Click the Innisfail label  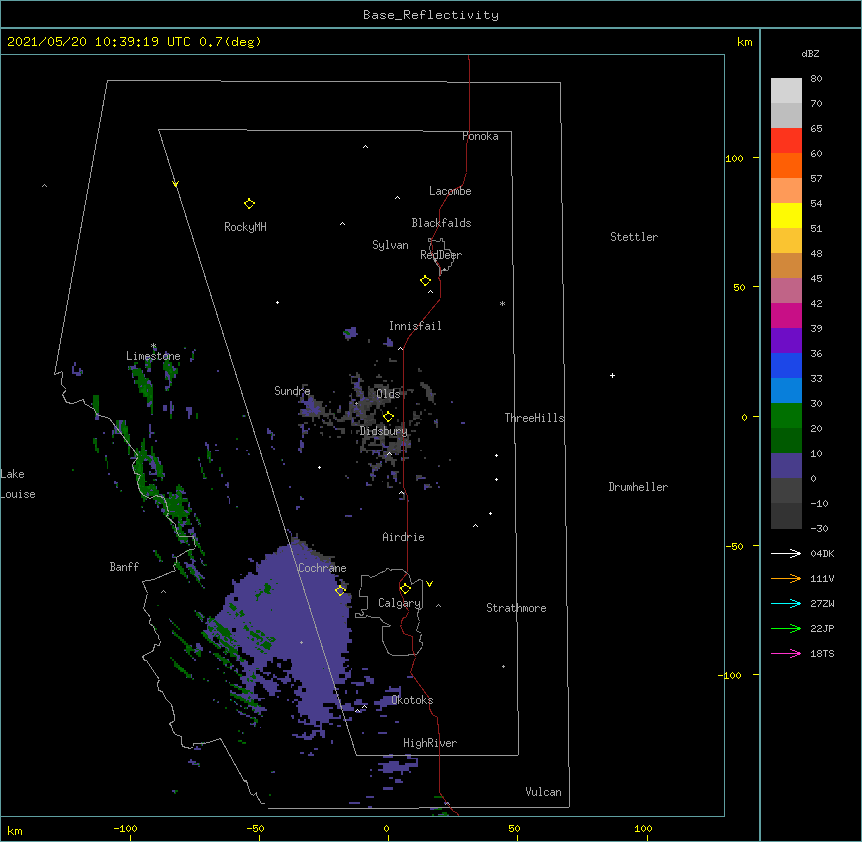pos(415,326)
